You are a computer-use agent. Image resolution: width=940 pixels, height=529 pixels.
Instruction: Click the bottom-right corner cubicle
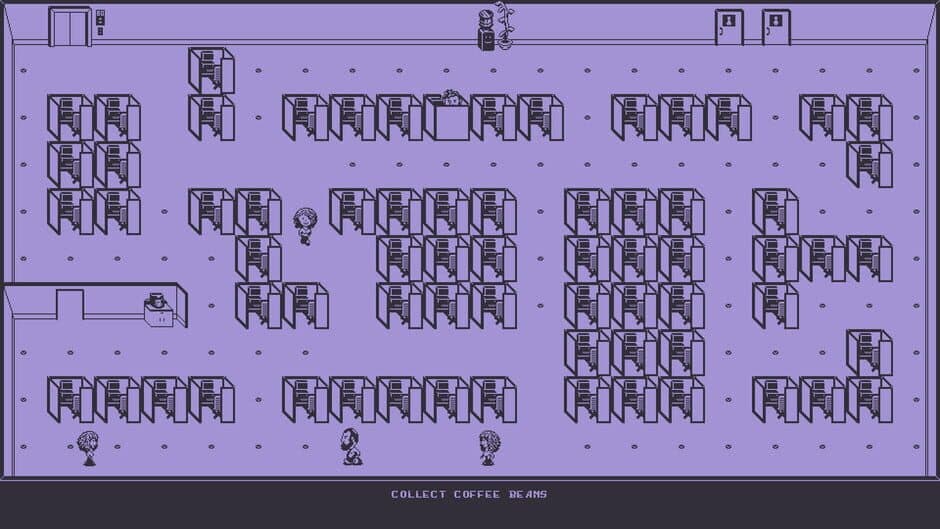869,399
